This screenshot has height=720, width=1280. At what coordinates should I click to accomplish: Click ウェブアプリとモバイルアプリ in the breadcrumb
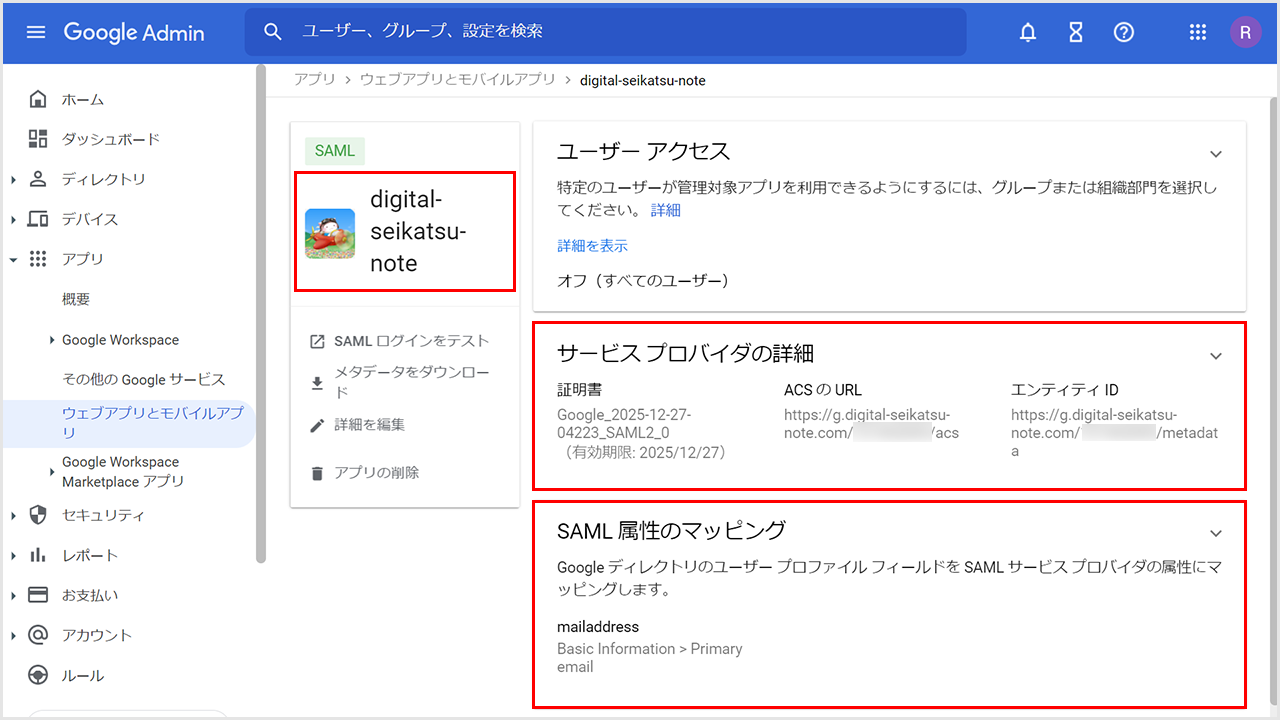457,80
